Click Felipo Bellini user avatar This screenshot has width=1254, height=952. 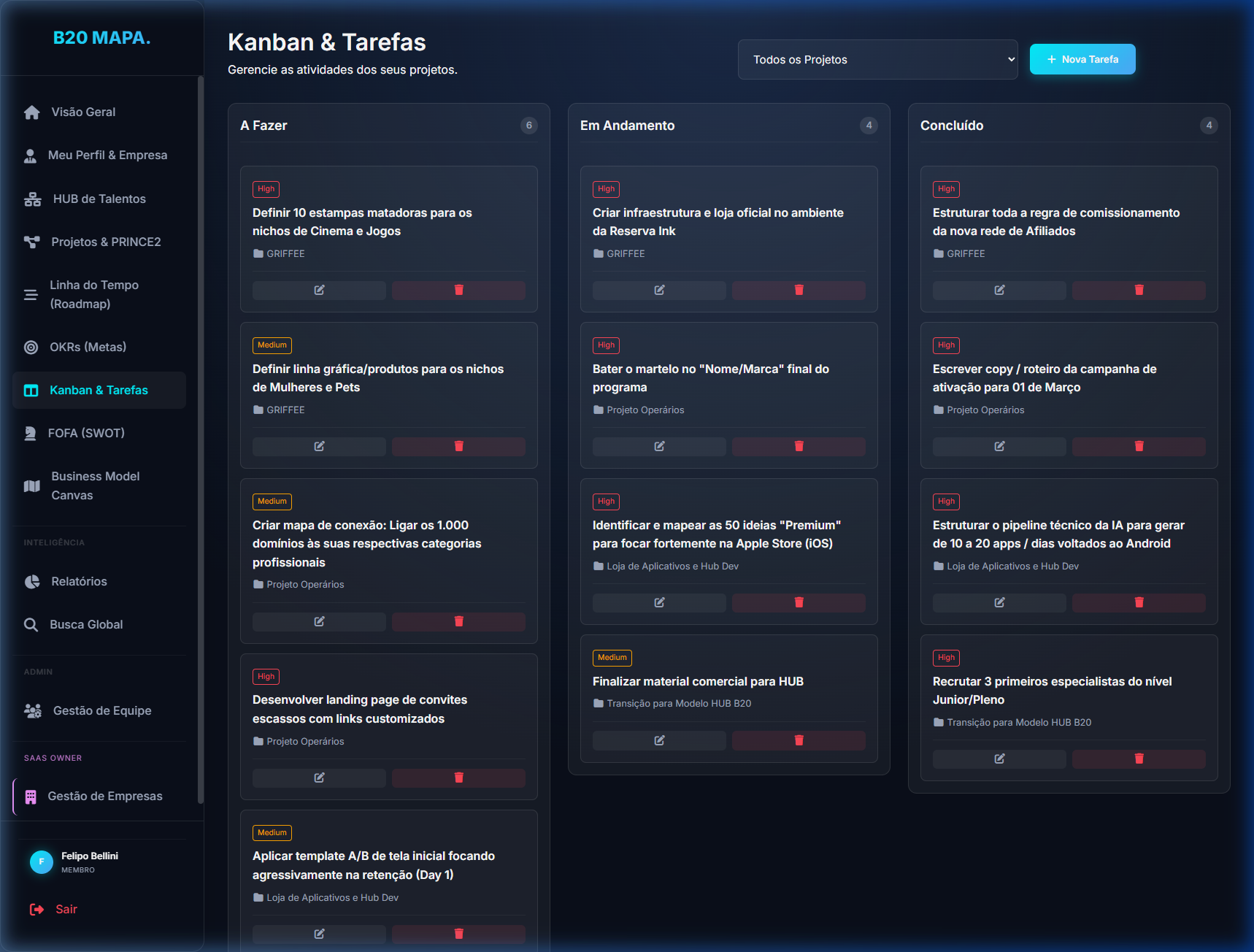pyautogui.click(x=41, y=861)
